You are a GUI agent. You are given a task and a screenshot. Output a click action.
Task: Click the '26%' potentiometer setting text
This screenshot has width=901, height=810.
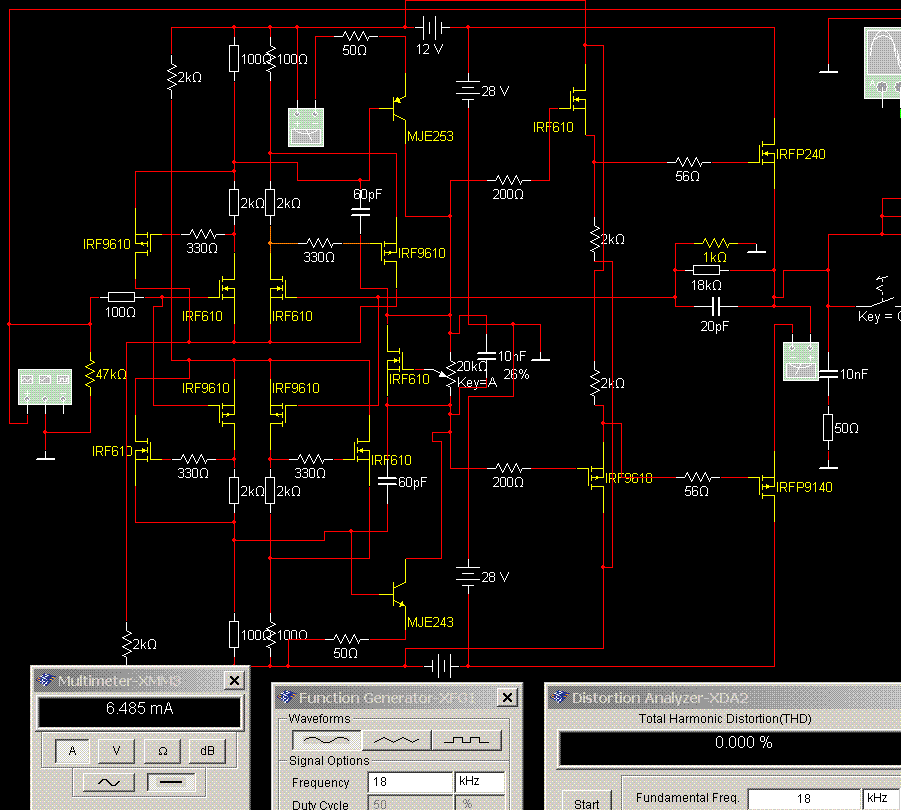(x=516, y=375)
